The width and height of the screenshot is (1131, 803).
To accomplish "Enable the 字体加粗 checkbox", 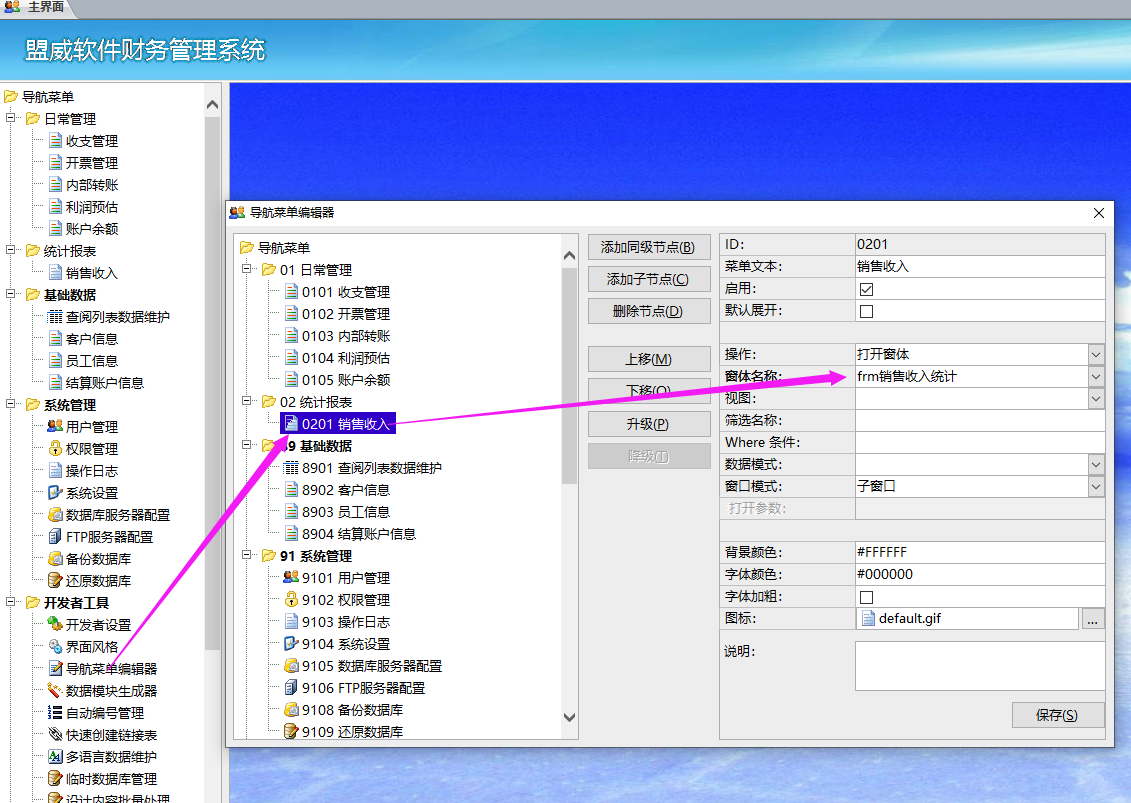I will (866, 597).
